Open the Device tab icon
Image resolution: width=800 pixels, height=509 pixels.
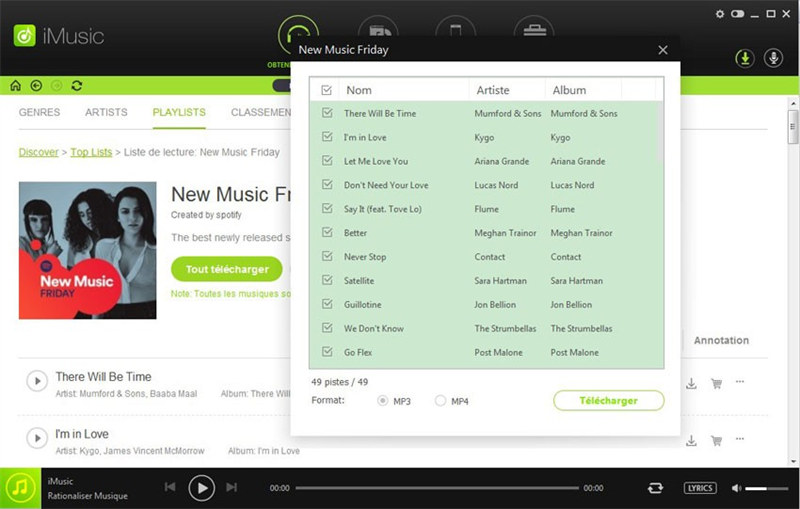tap(456, 28)
